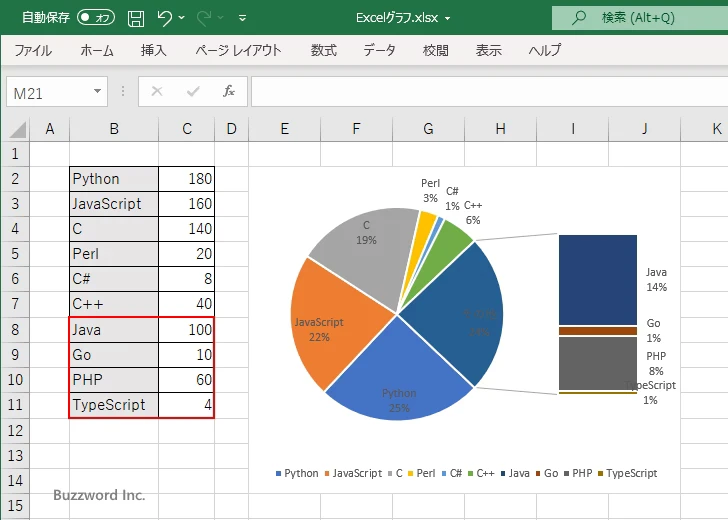The height and width of the screenshot is (520, 728).
Task: Switch to the ホーム tab
Action: tap(97, 50)
